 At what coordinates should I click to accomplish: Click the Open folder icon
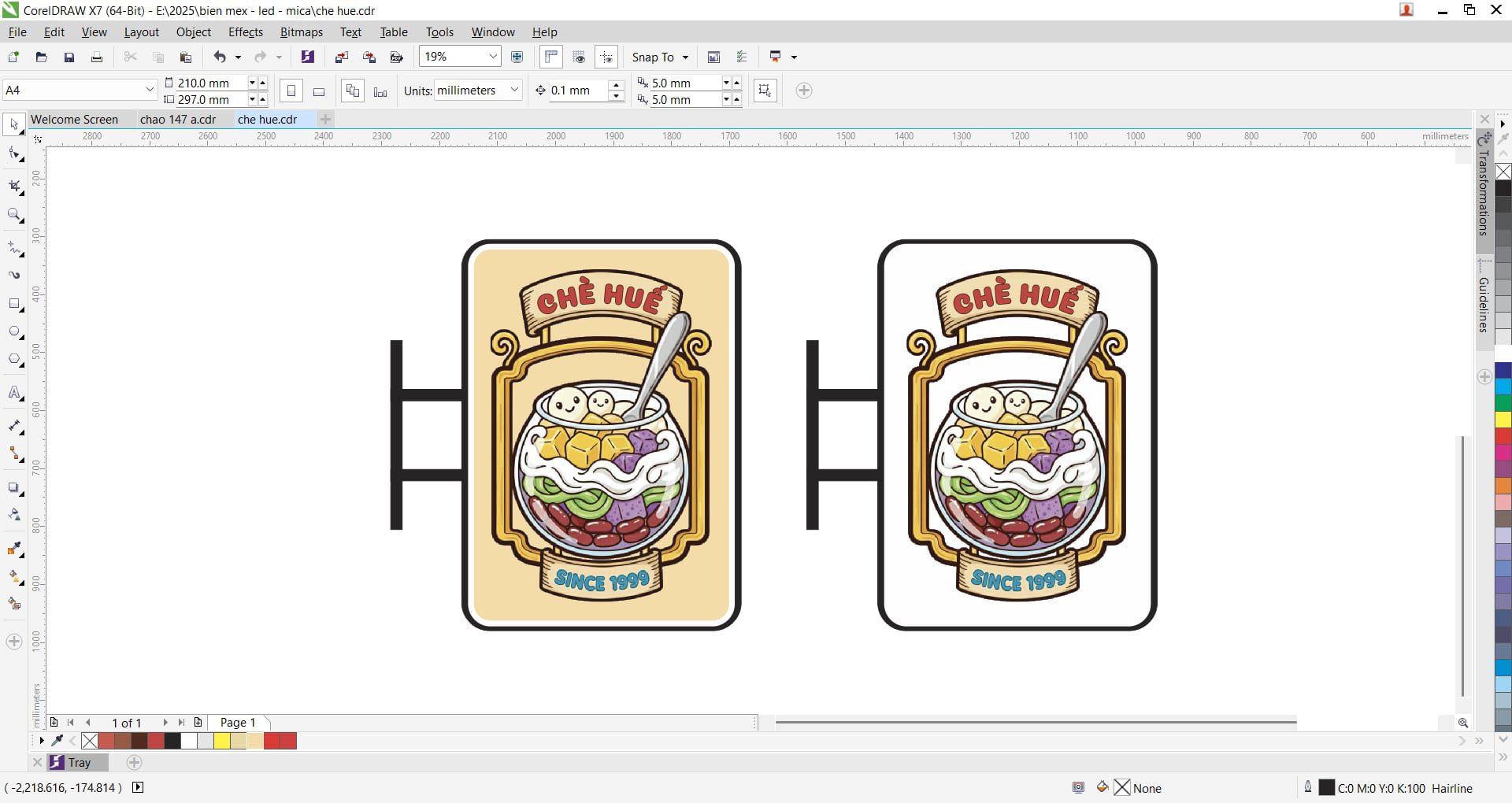pos(42,57)
